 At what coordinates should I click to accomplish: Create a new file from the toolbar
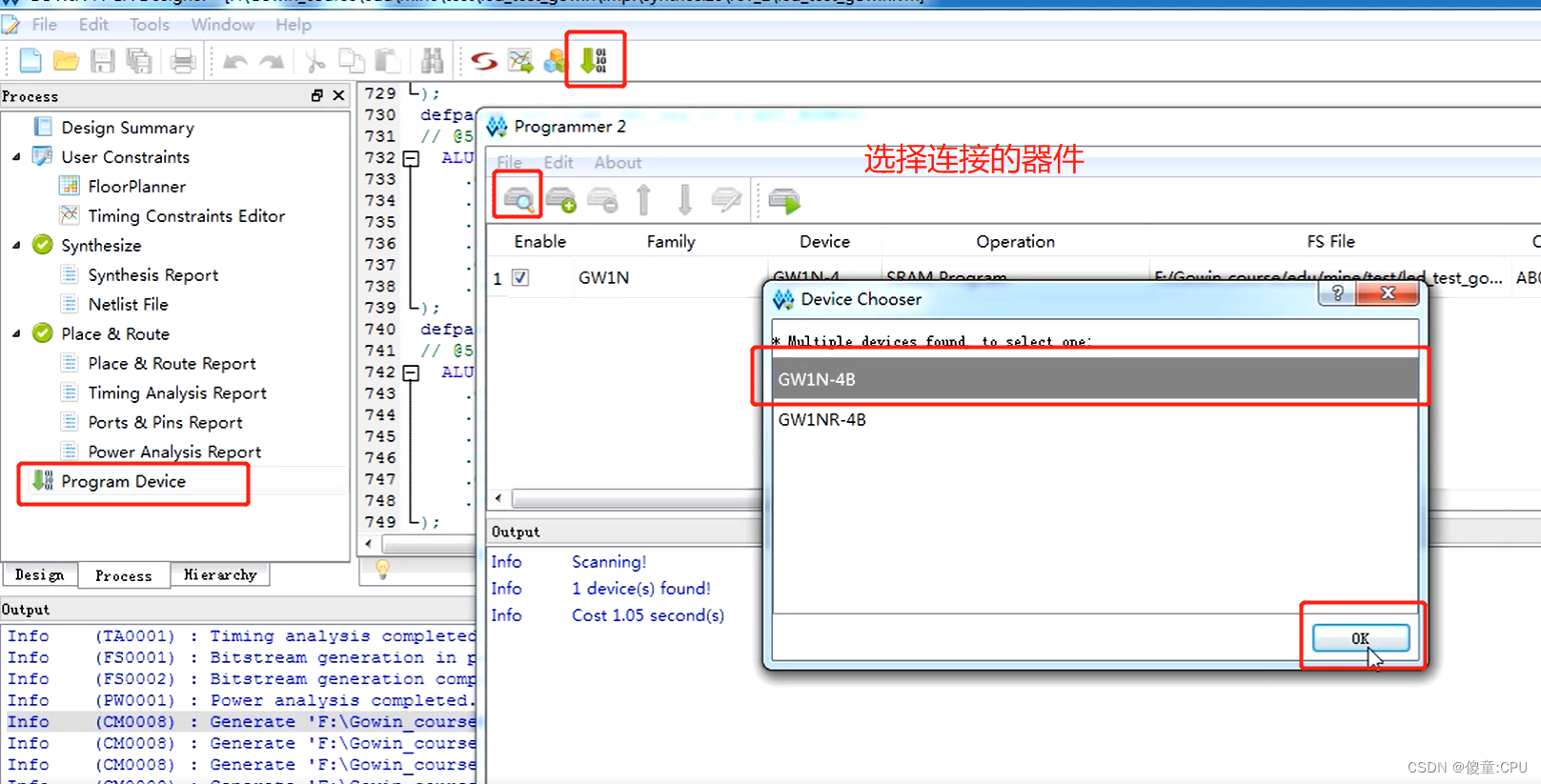[x=30, y=61]
